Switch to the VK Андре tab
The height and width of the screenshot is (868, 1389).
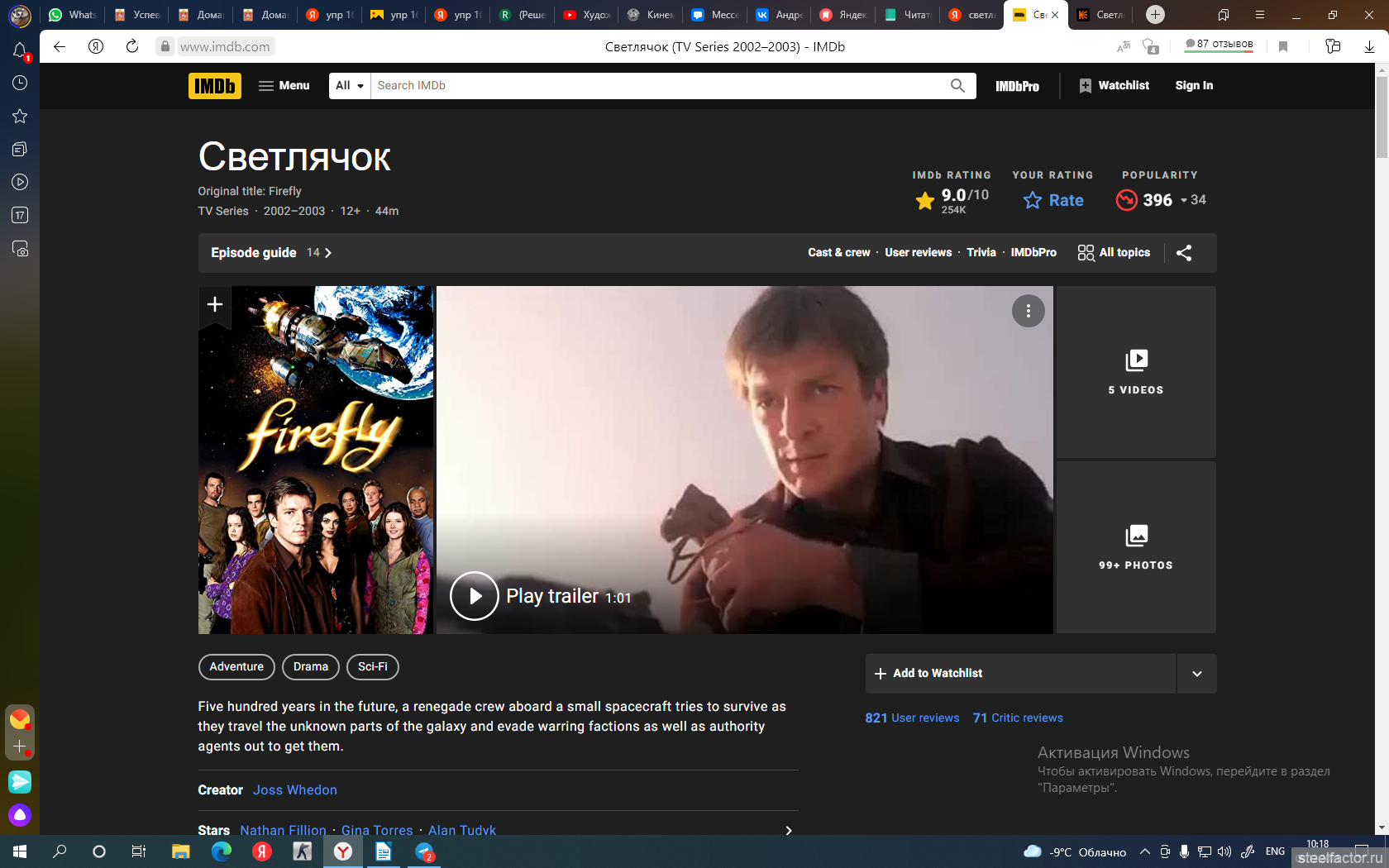click(x=779, y=15)
